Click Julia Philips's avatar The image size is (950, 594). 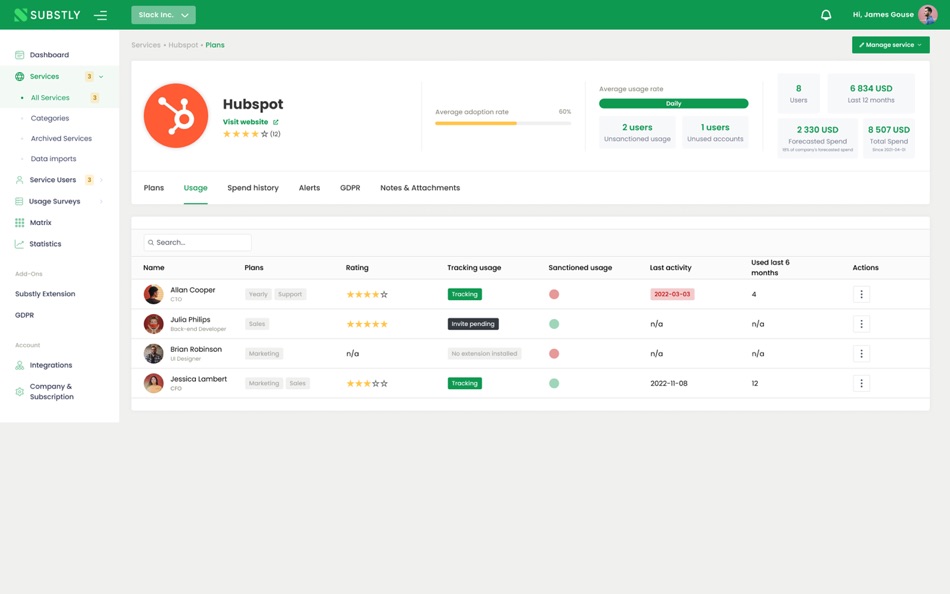coord(153,324)
